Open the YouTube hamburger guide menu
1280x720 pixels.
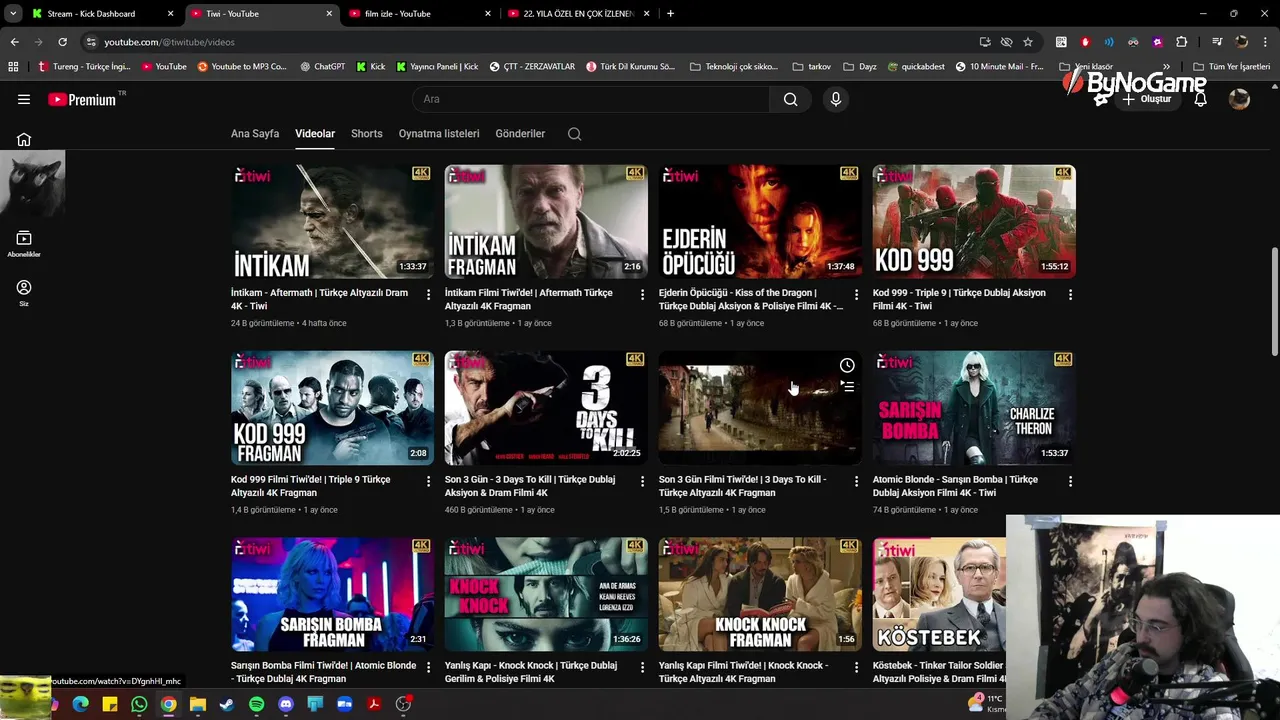click(24, 99)
